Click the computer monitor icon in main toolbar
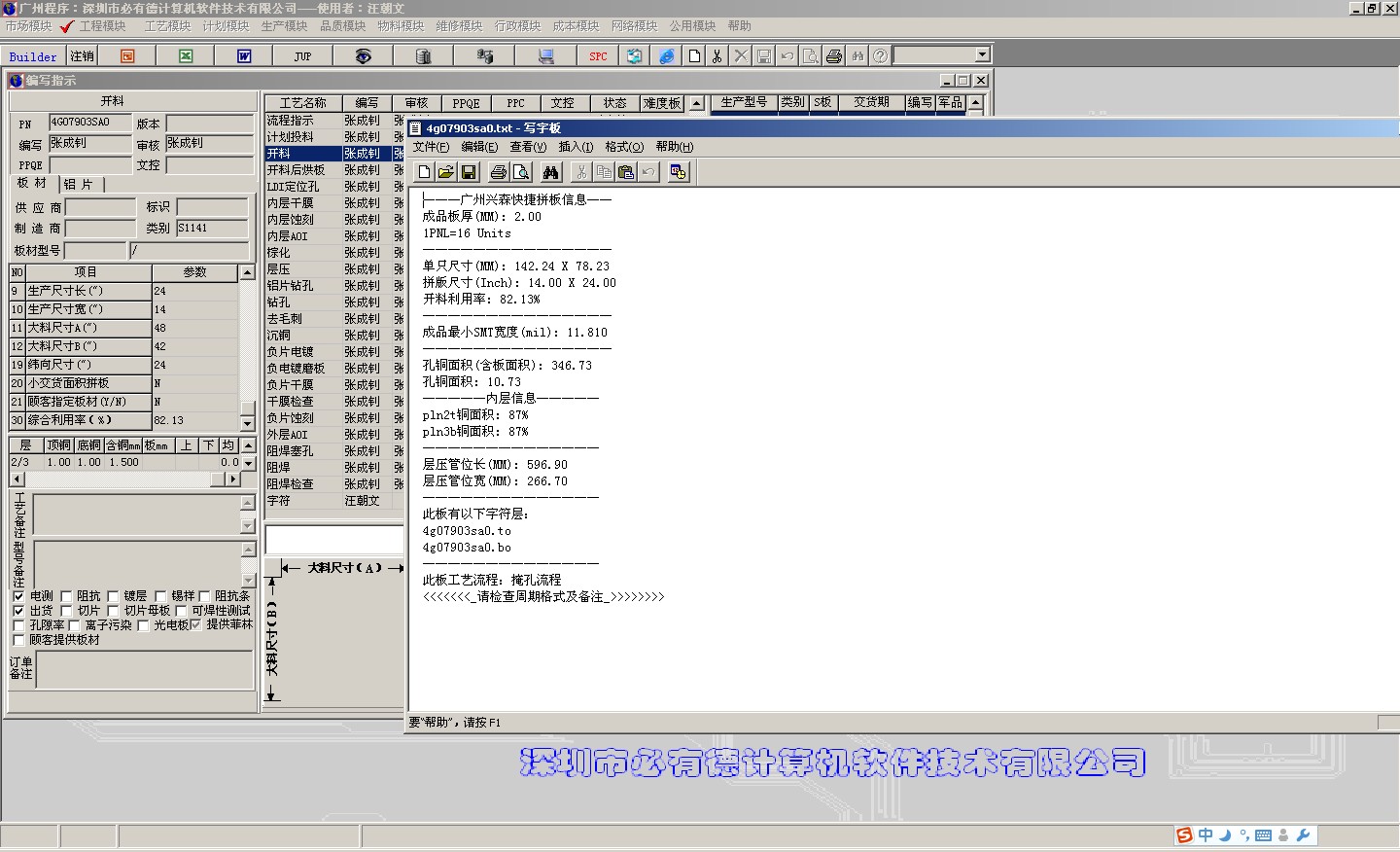1400x852 pixels. [545, 56]
